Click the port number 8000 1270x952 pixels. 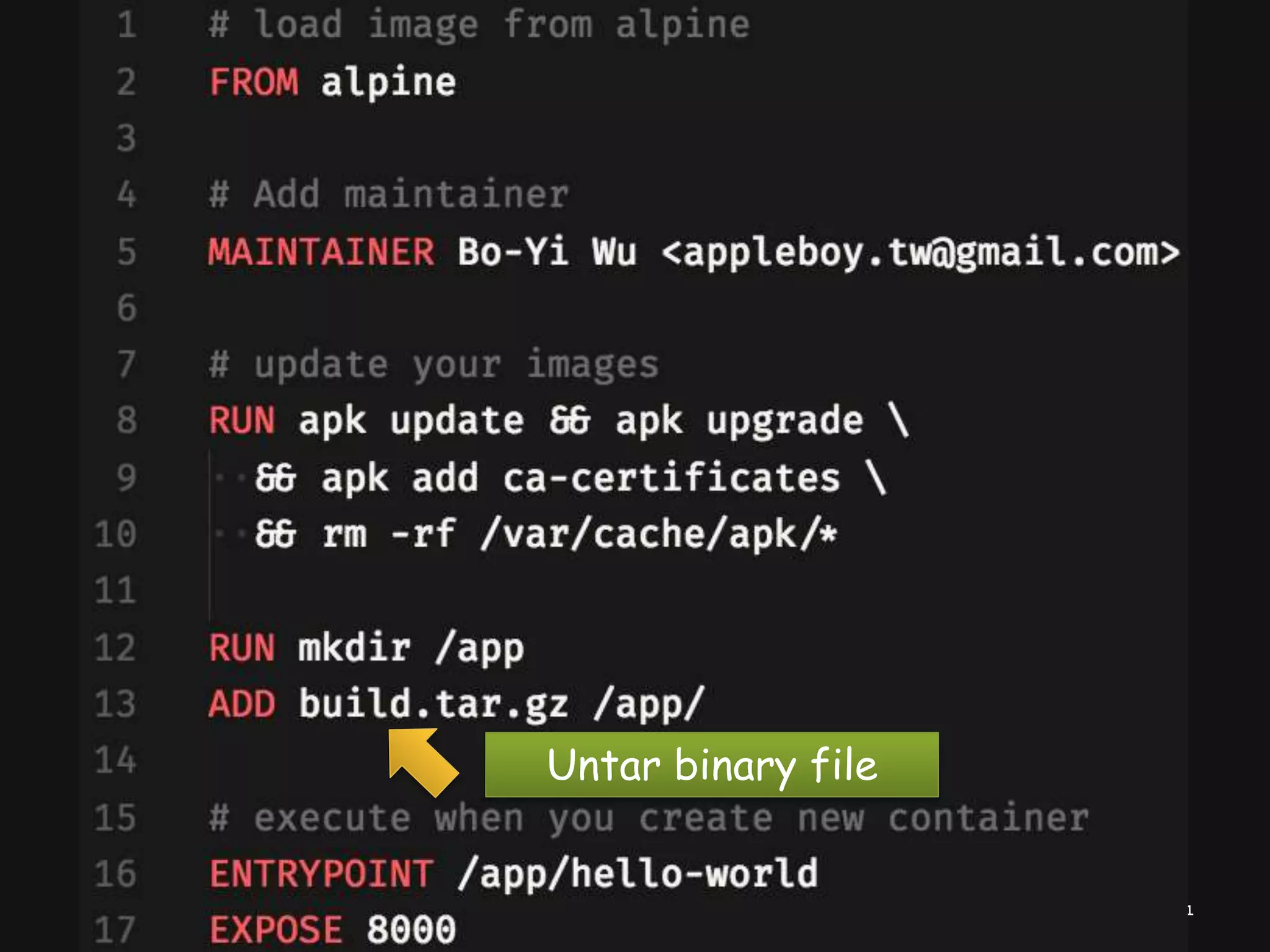click(411, 929)
